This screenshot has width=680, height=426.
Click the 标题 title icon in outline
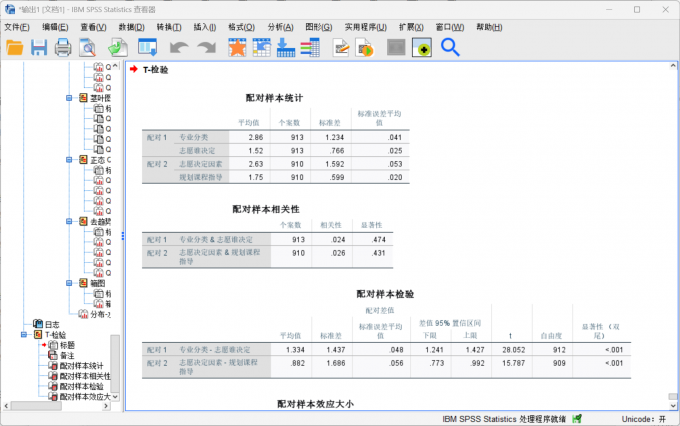click(53, 345)
